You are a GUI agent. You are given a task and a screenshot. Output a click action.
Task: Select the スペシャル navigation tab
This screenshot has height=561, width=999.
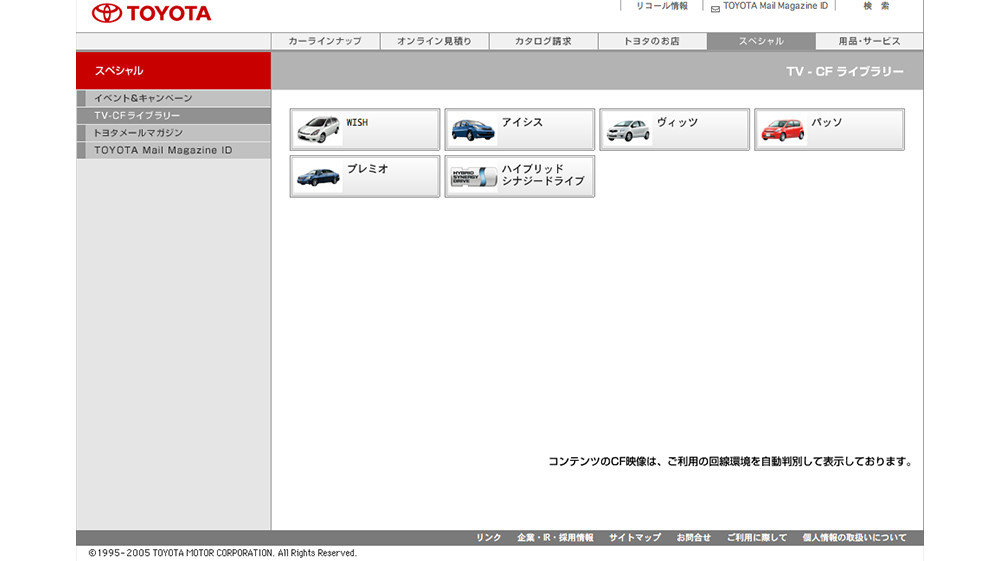click(761, 41)
